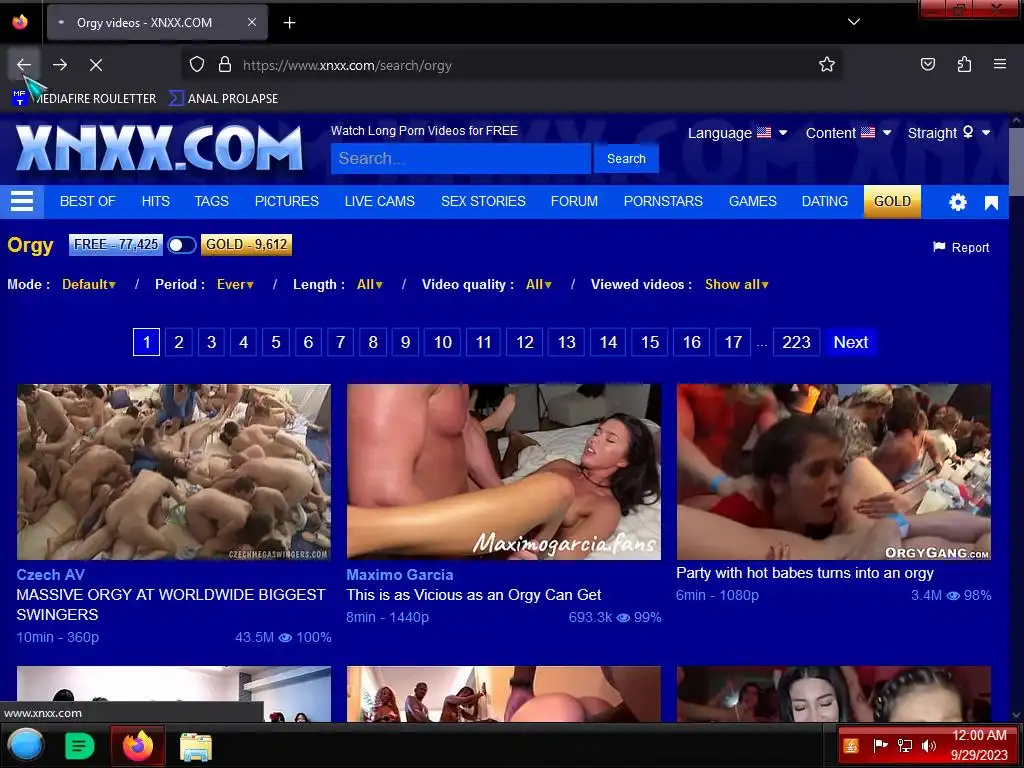Screen dimensions: 1024x768
Task: Click the network tray icon
Action: coord(904,746)
